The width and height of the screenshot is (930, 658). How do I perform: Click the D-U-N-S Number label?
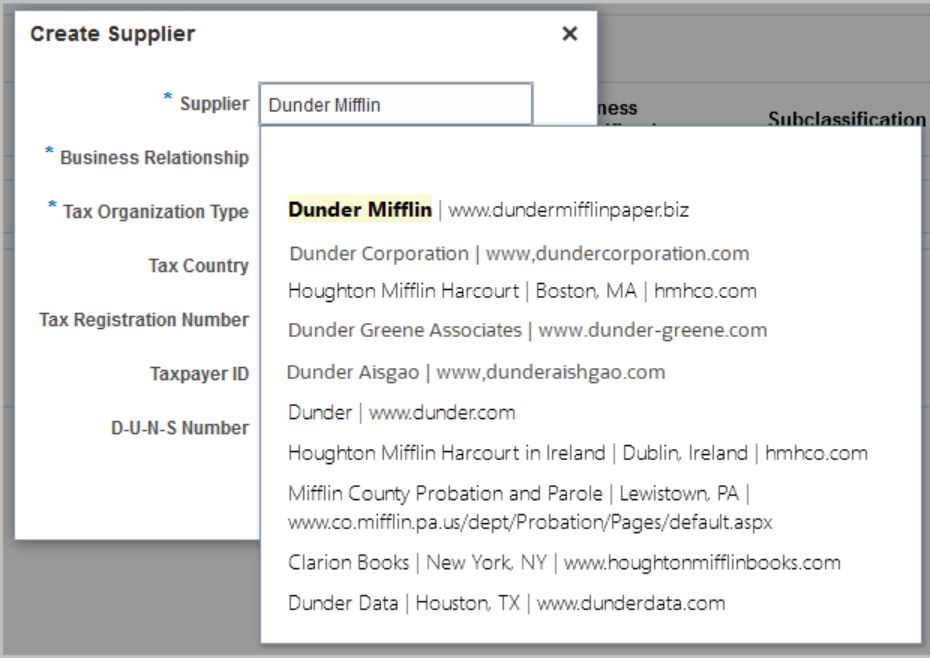coord(180,427)
